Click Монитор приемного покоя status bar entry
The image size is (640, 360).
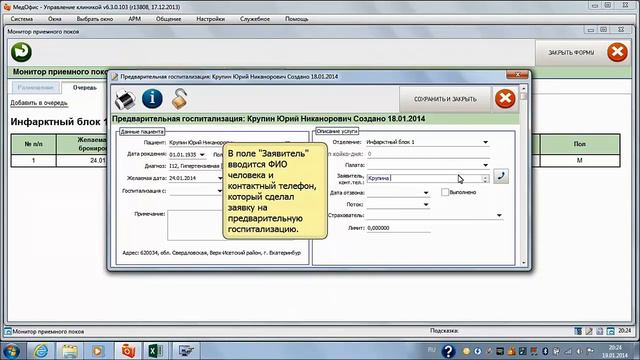[44, 331]
